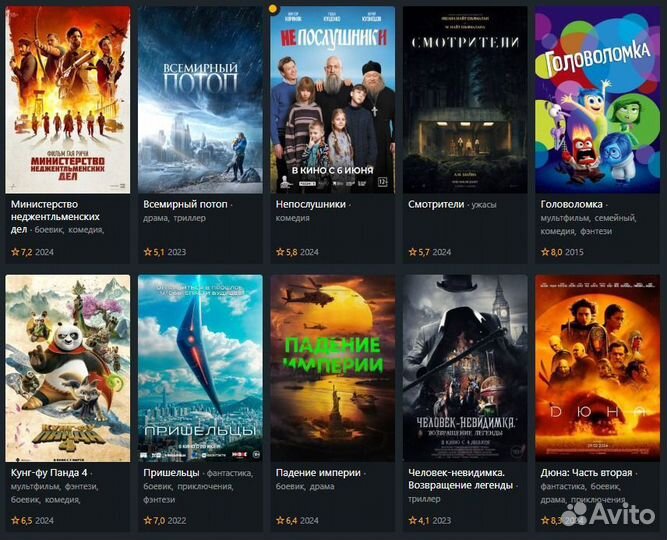Select the Пришельцы movie poster
667x540 pixels.
[200, 369]
